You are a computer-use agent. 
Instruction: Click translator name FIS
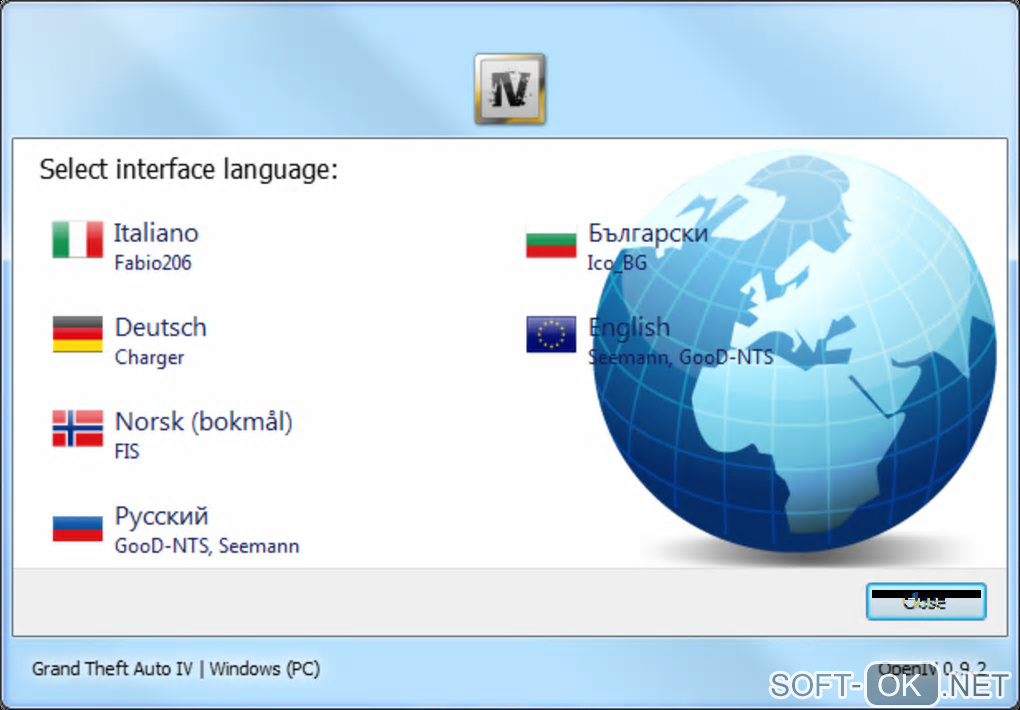127,452
